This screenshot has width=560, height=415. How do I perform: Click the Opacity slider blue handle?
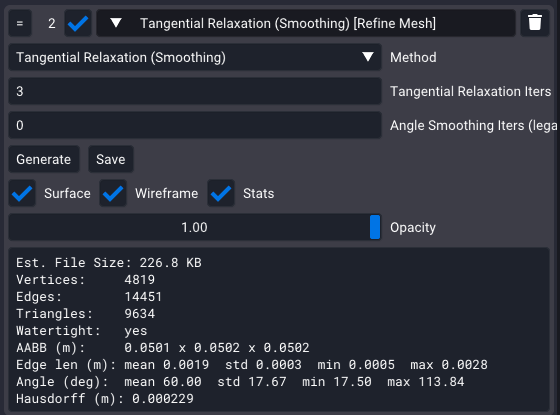coord(375,227)
